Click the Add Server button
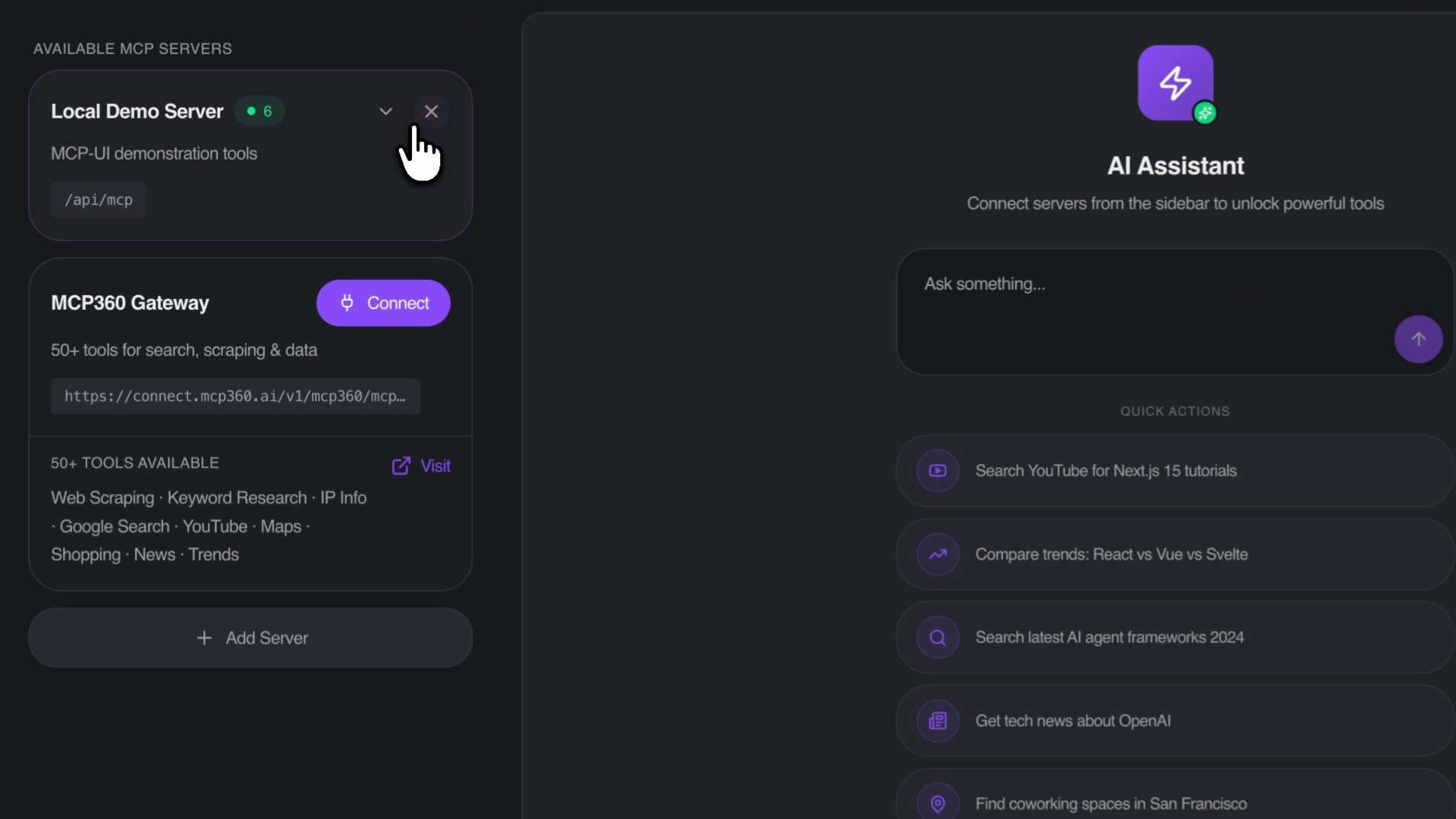1456x819 pixels. point(250,638)
